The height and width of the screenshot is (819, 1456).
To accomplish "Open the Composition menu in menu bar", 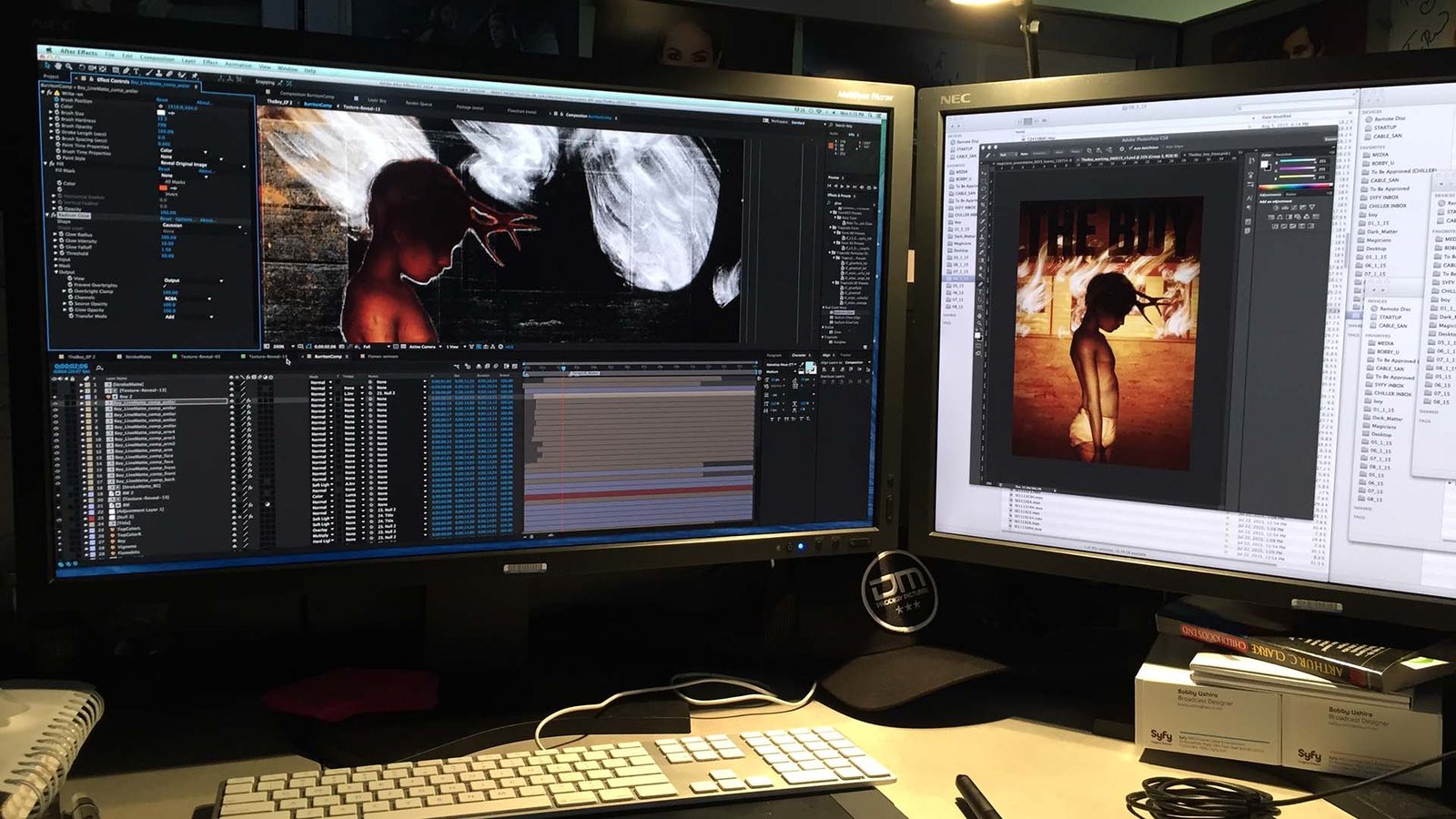I will (x=157, y=57).
